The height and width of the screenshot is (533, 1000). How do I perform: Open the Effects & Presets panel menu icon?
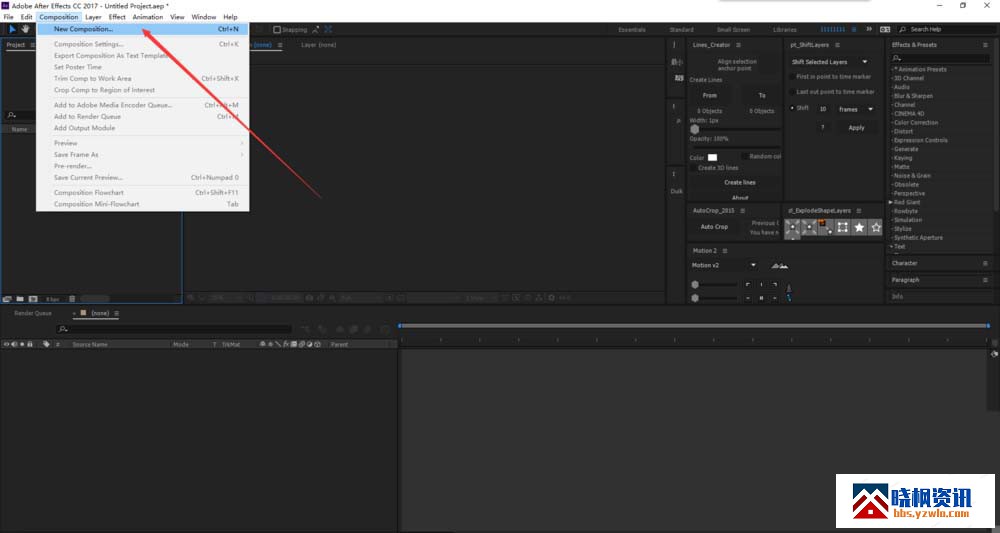(x=985, y=45)
